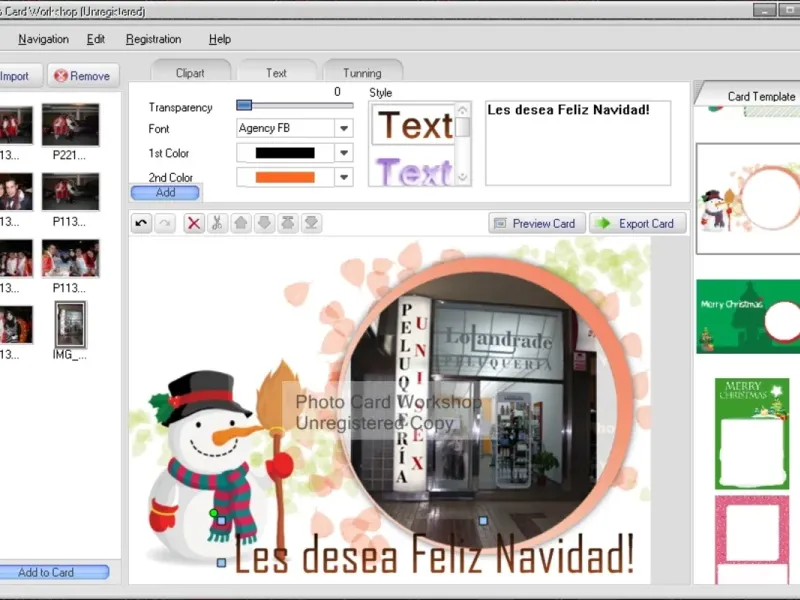Select the green portrait Merry Christmas template
Screen dimensions: 800x600
[752, 434]
